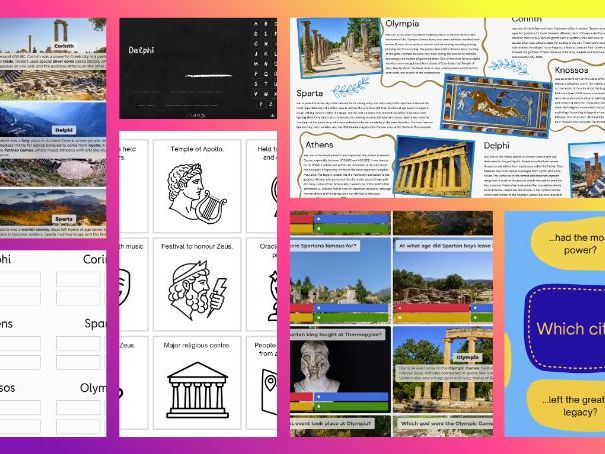Click the blue laurel branch below Corinth text
The height and width of the screenshot is (454, 605).
click(509, 66)
